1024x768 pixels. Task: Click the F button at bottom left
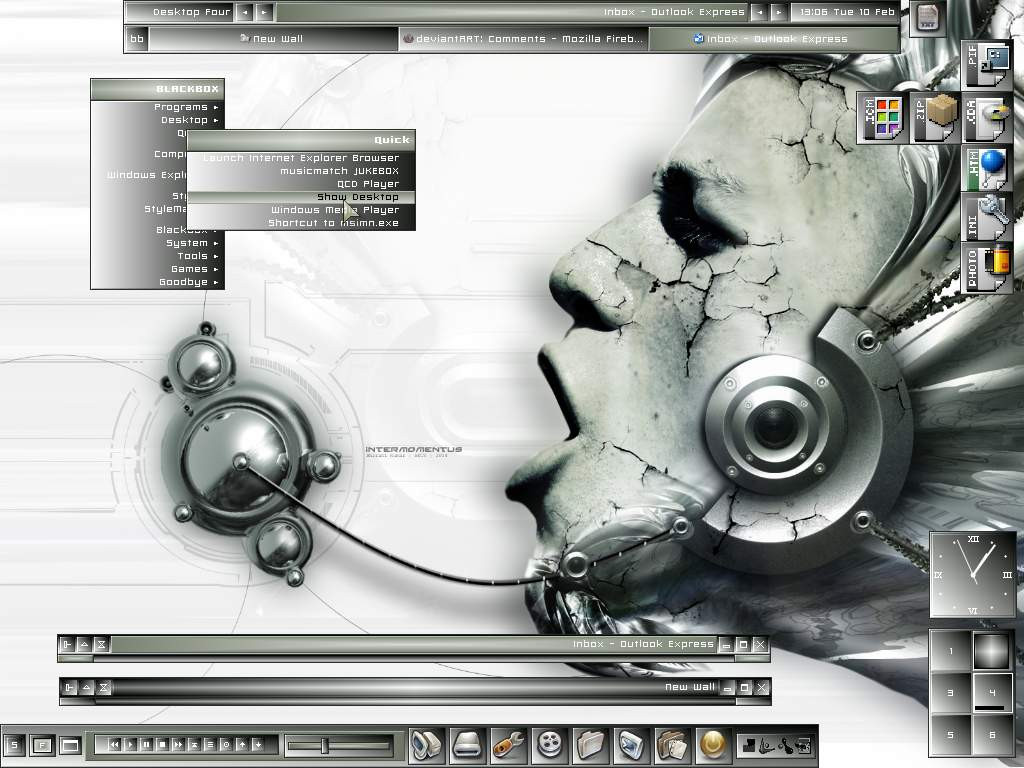point(42,745)
